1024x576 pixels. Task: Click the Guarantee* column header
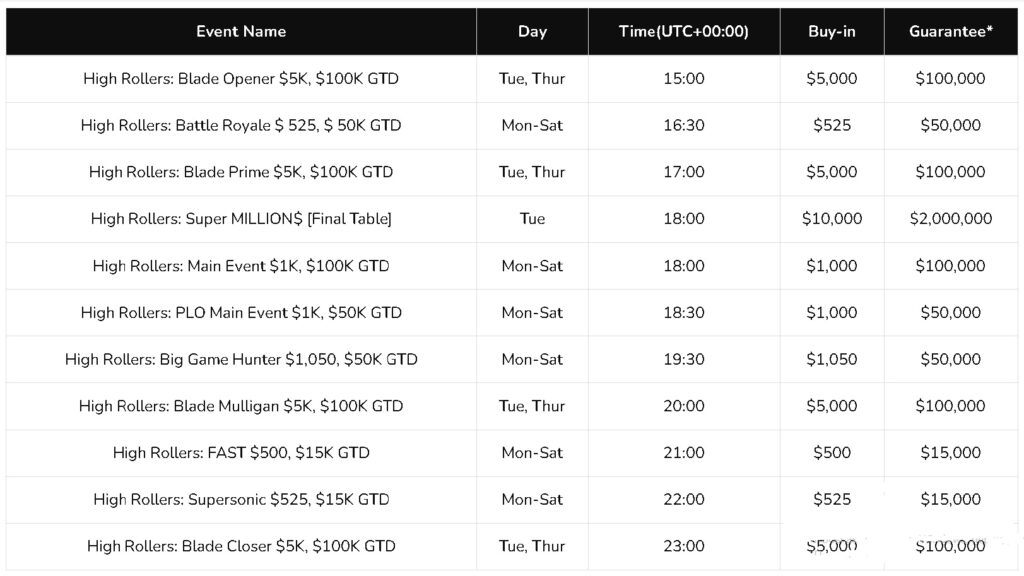pos(950,31)
